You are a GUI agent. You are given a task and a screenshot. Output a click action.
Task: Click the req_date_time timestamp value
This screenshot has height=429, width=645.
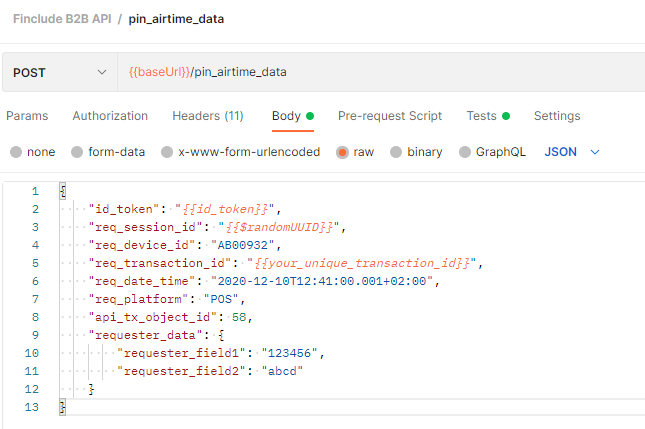322,281
